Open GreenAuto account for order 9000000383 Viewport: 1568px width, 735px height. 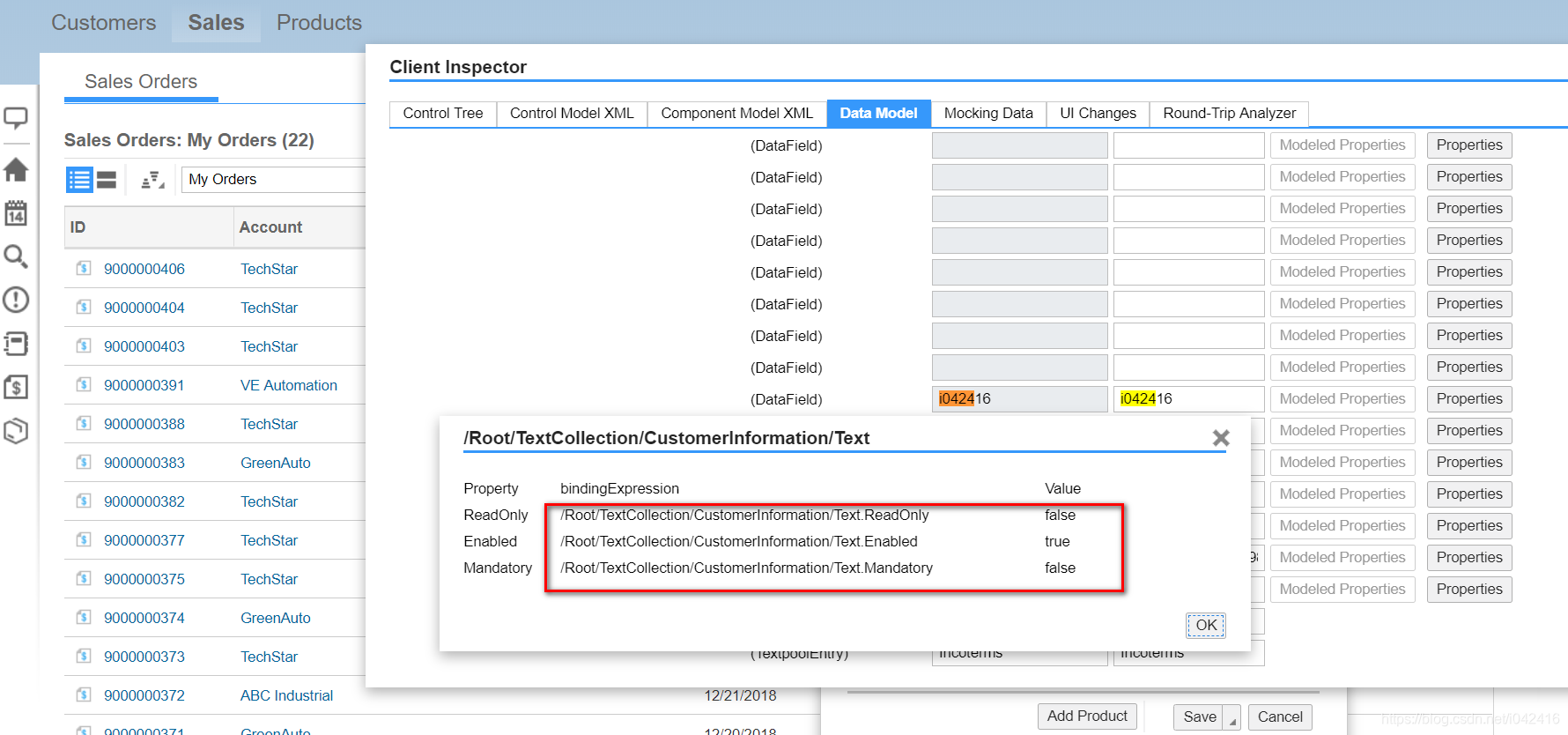point(276,463)
